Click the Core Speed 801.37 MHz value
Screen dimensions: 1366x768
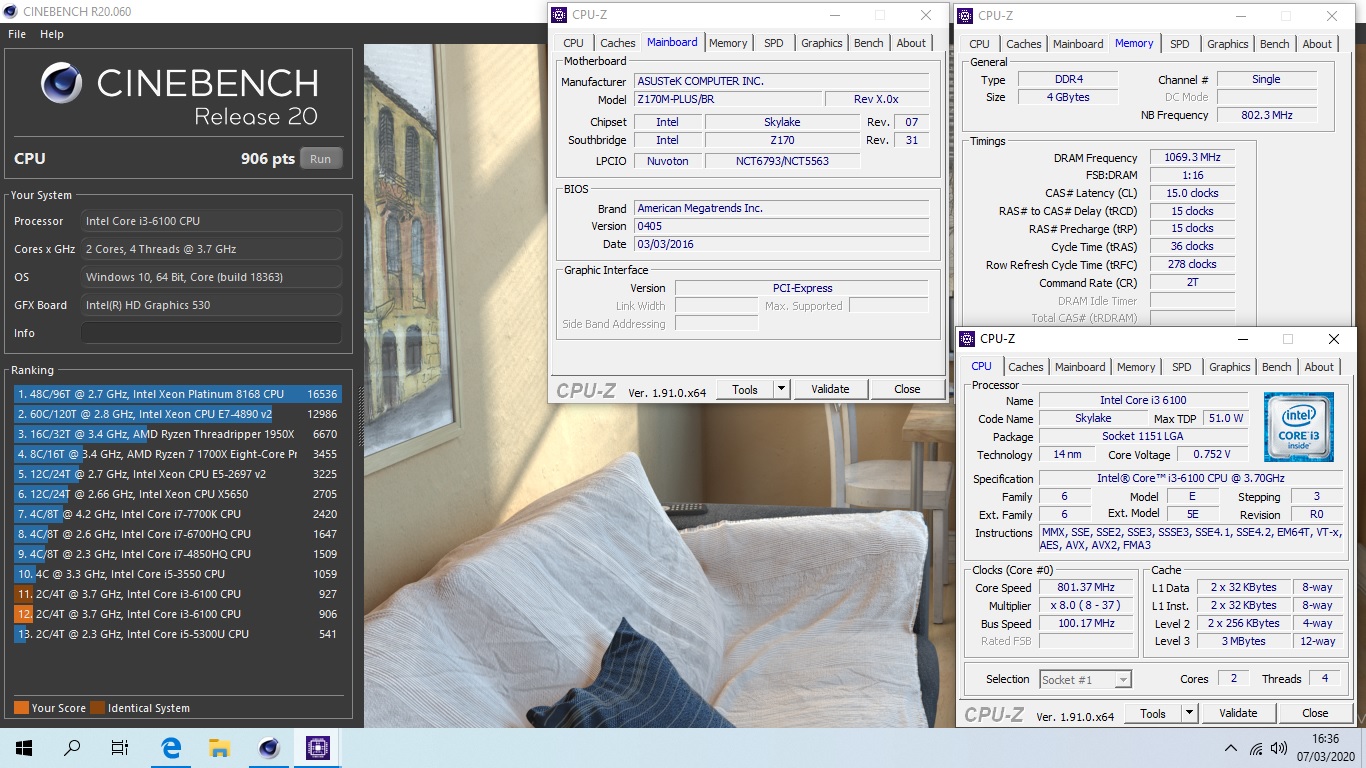tap(1086, 588)
